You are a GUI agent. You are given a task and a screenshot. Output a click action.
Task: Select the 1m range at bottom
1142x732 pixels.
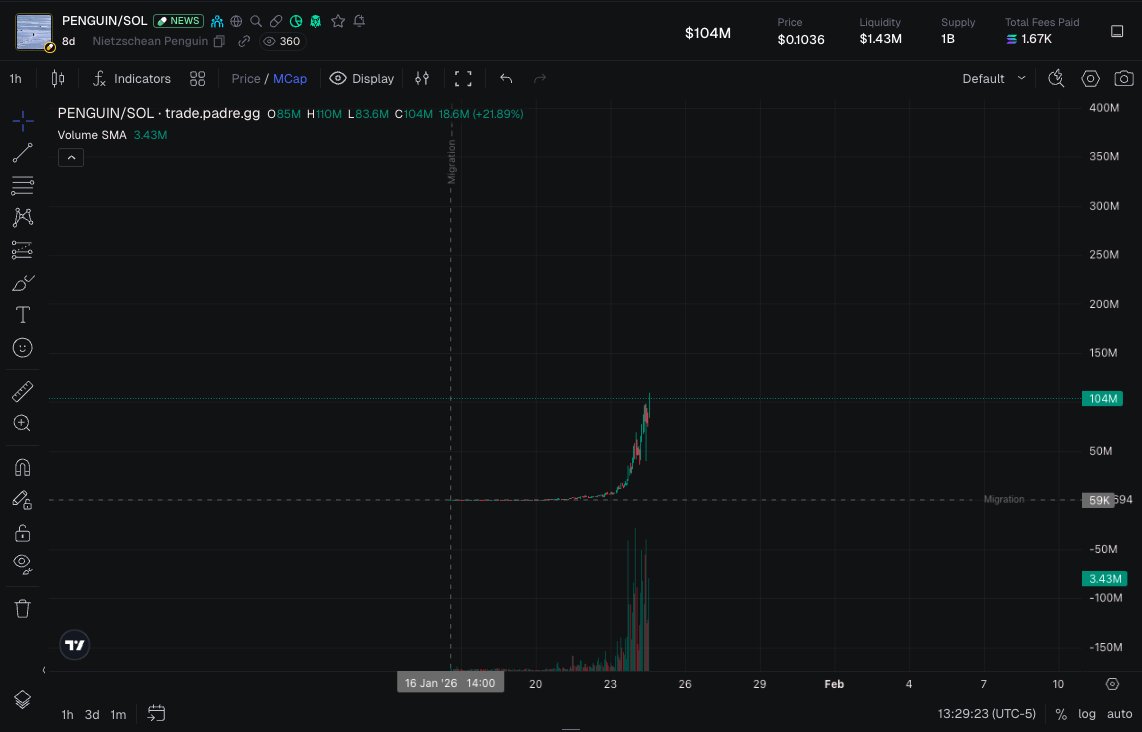coord(118,715)
